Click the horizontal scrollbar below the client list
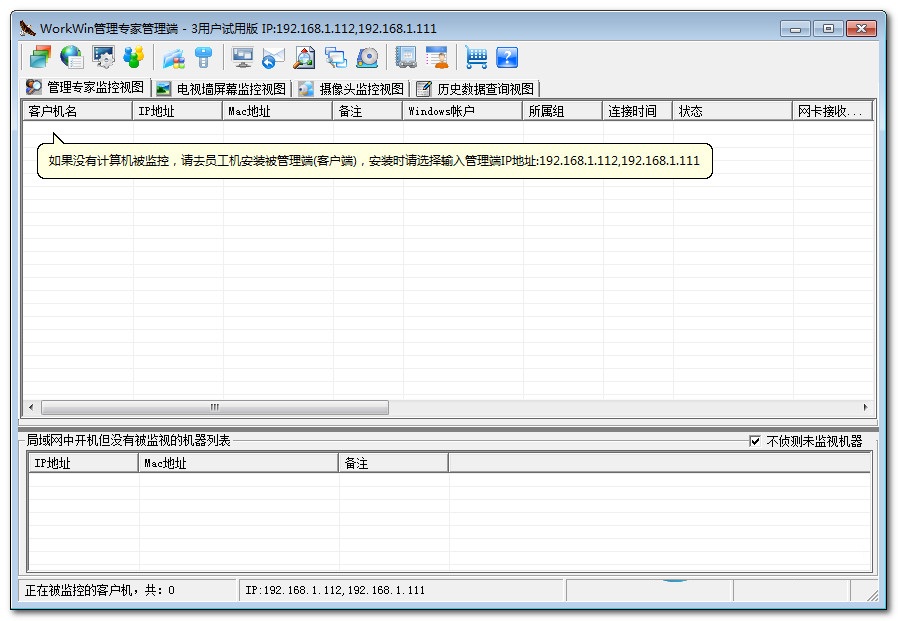 click(x=210, y=407)
